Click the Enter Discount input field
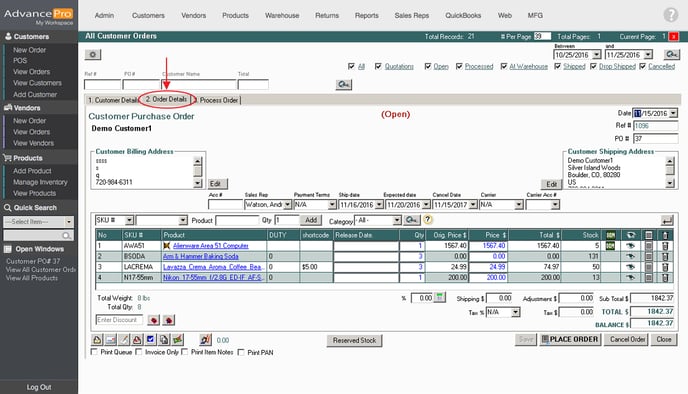The height and width of the screenshot is (394, 688). (x=119, y=320)
